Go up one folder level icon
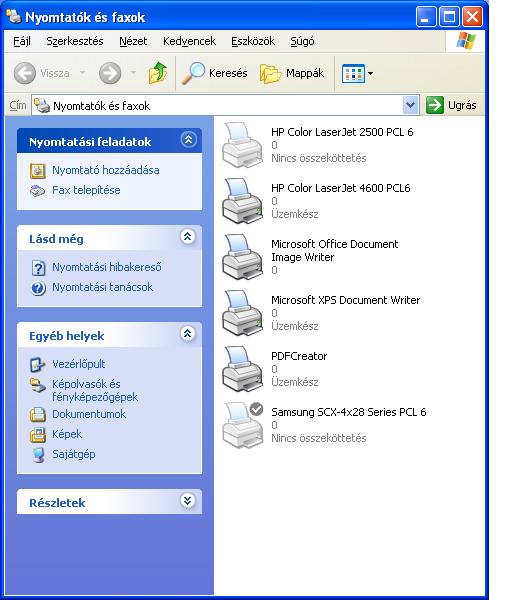Screen dimensions: 512x600 [158, 73]
